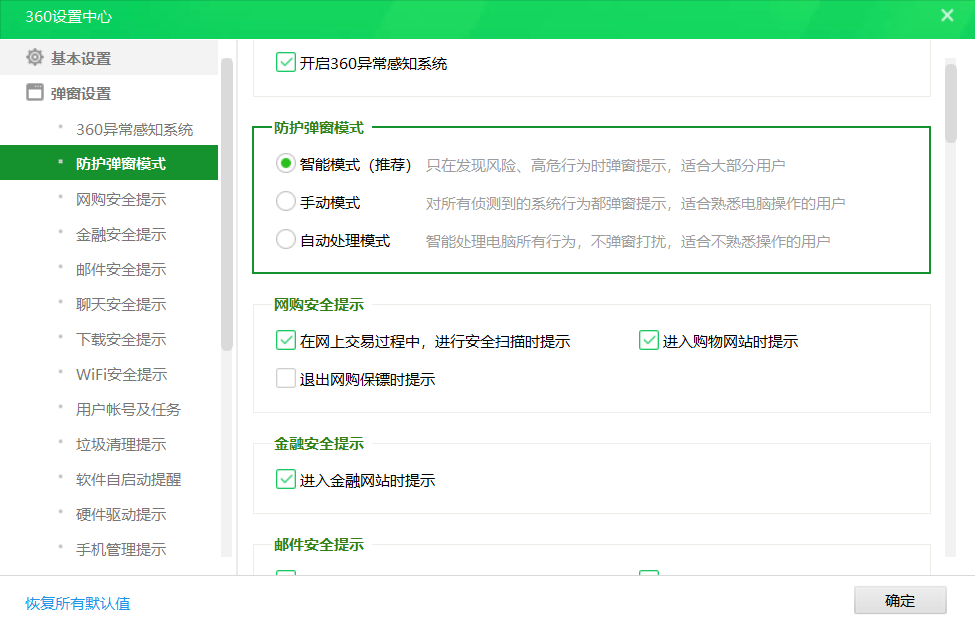Toggle 进入金融网站时提示 checkbox
This screenshot has height=625, width=975.
pos(285,479)
